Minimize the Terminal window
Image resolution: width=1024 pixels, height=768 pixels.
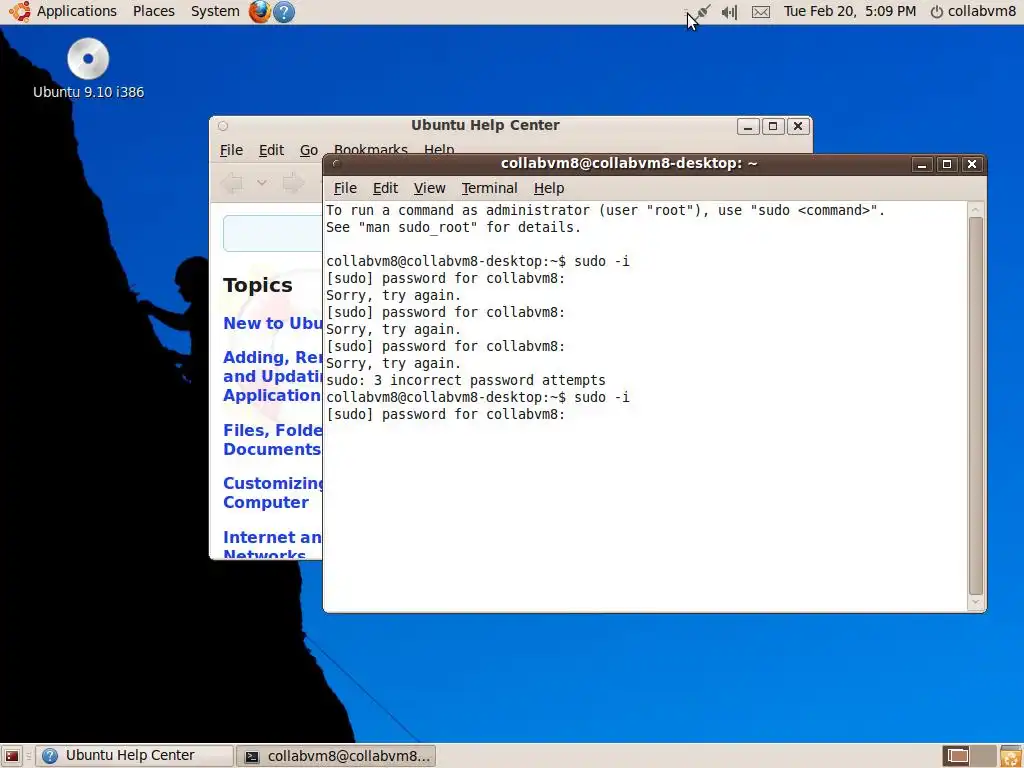coord(921,164)
